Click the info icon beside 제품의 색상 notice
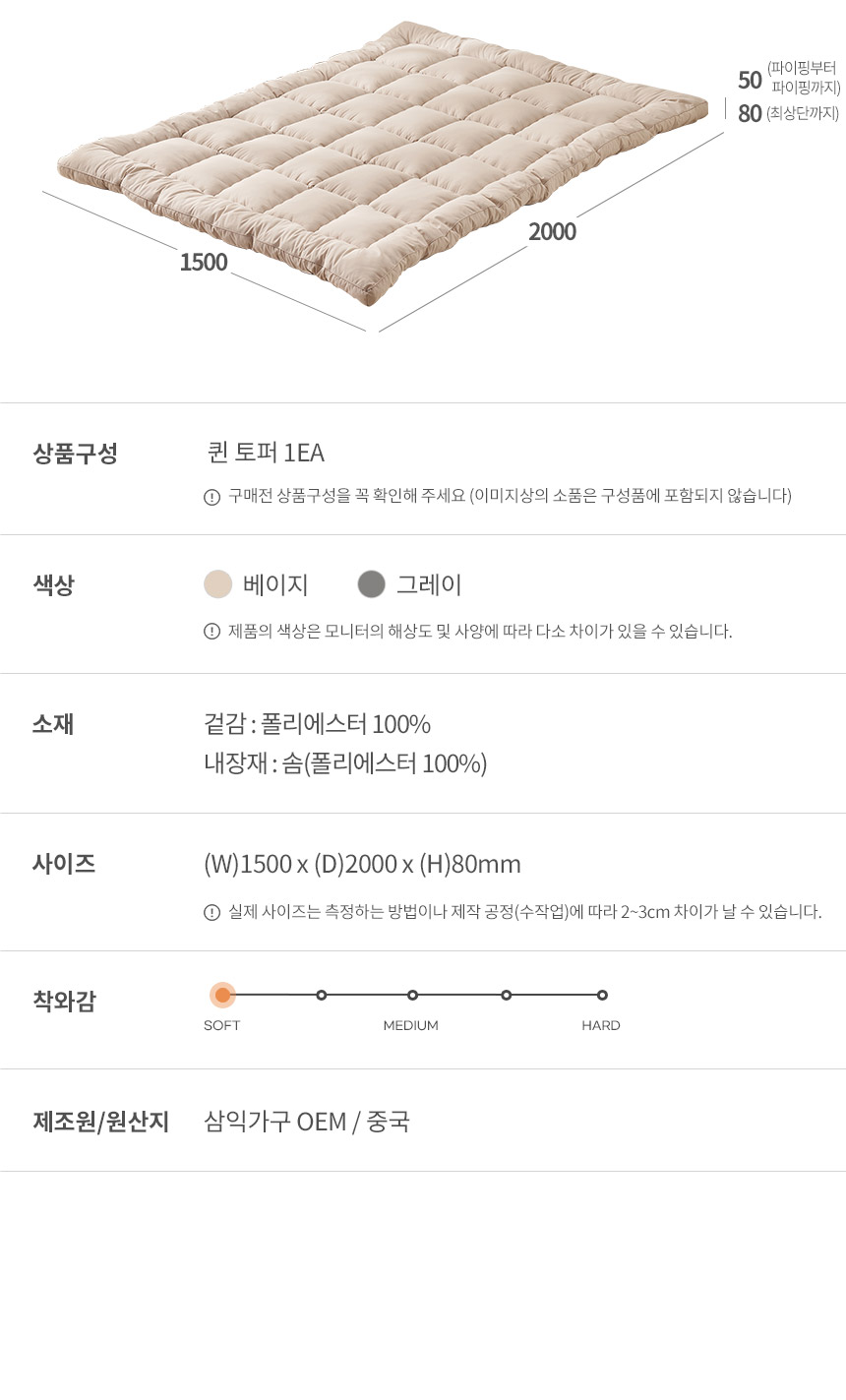Screen dimensions: 846x1400 pos(211,632)
